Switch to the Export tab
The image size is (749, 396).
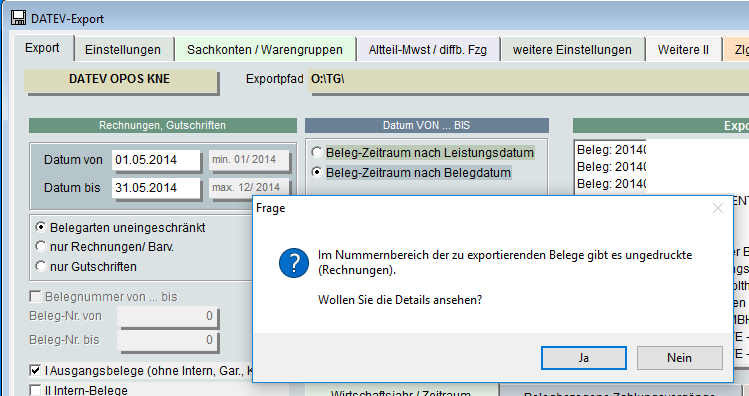pyautogui.click(x=42, y=48)
